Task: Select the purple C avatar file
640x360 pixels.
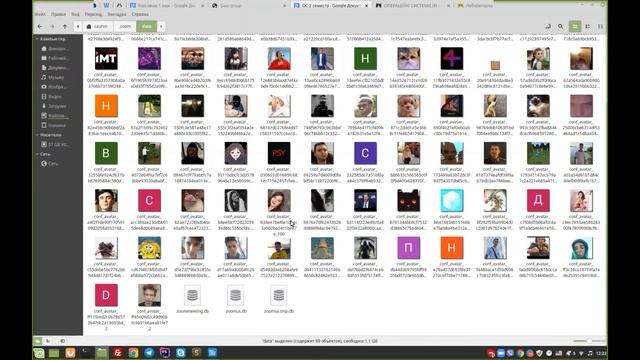Action: pyautogui.click(x=365, y=153)
